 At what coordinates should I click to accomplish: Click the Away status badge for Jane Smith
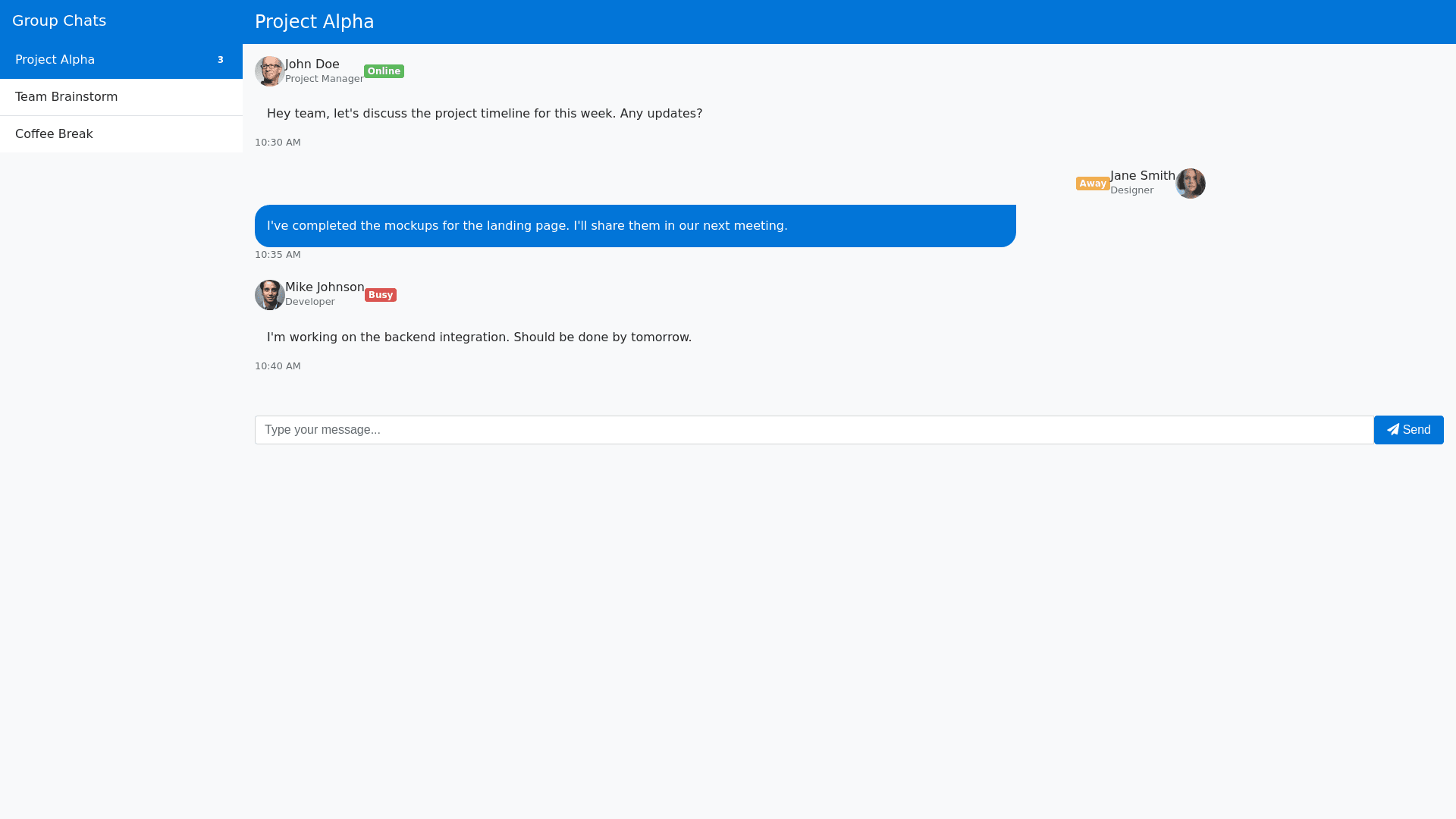[x=1092, y=183]
